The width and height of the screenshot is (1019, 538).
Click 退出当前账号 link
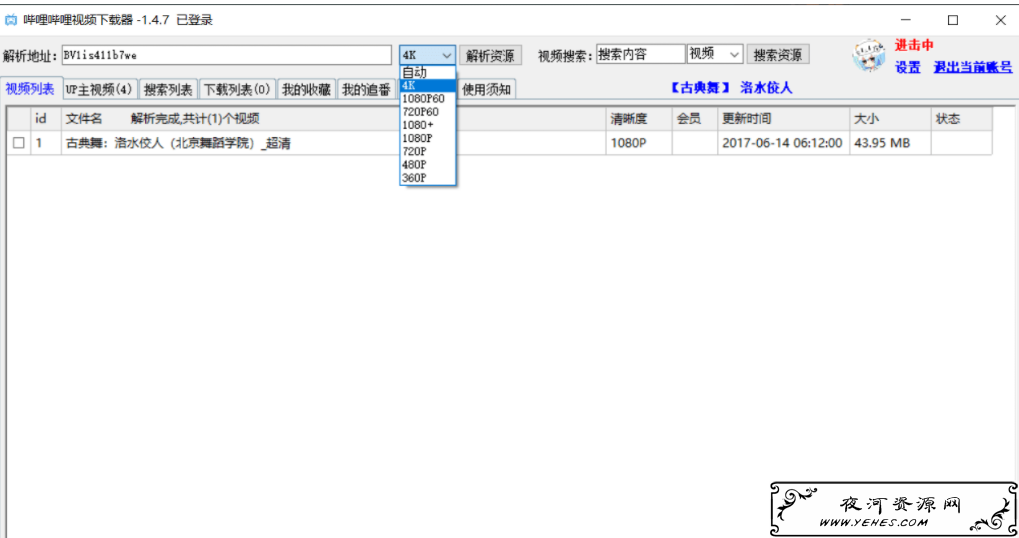click(973, 67)
